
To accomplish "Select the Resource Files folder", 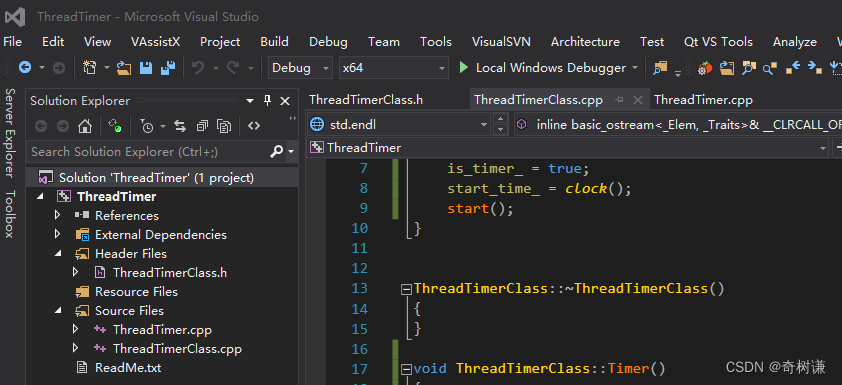I will pos(136,292).
